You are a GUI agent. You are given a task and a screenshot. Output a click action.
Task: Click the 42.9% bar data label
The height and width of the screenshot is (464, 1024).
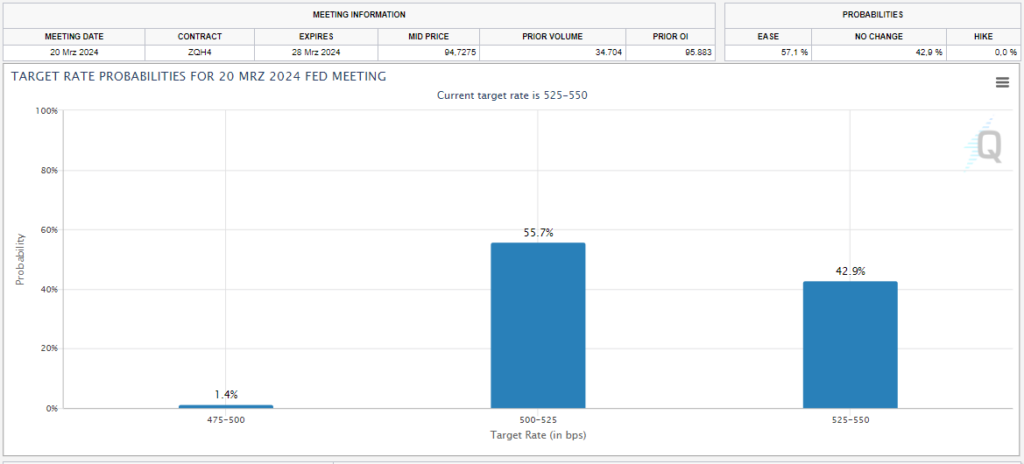click(850, 271)
